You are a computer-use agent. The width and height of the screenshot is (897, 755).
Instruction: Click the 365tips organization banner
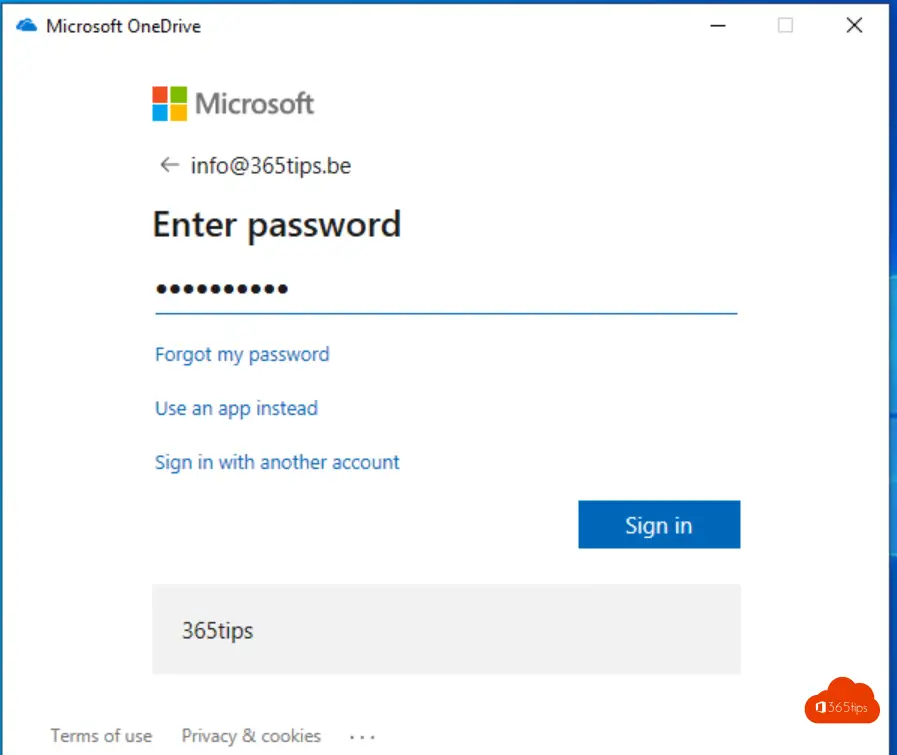click(446, 629)
